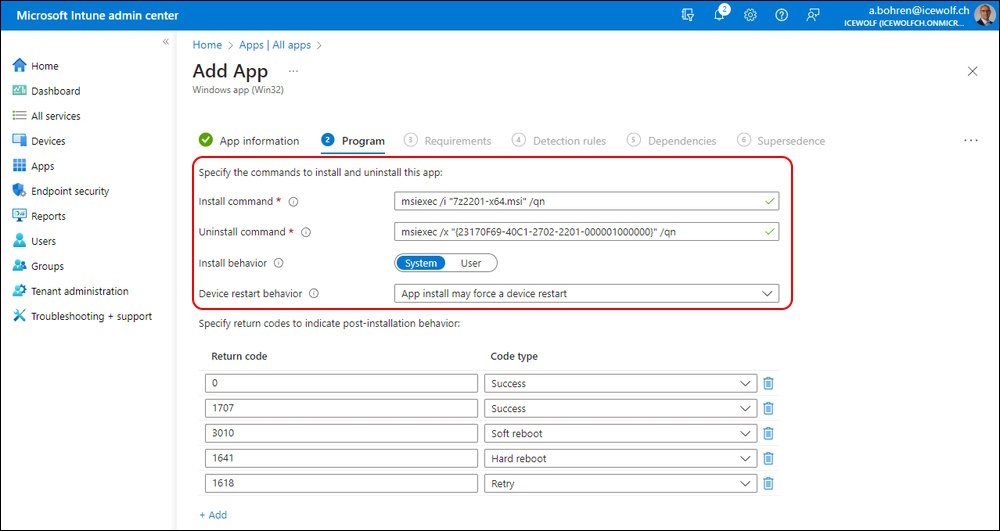Open Reports in the sidebar
1000x531 pixels.
[40, 216]
